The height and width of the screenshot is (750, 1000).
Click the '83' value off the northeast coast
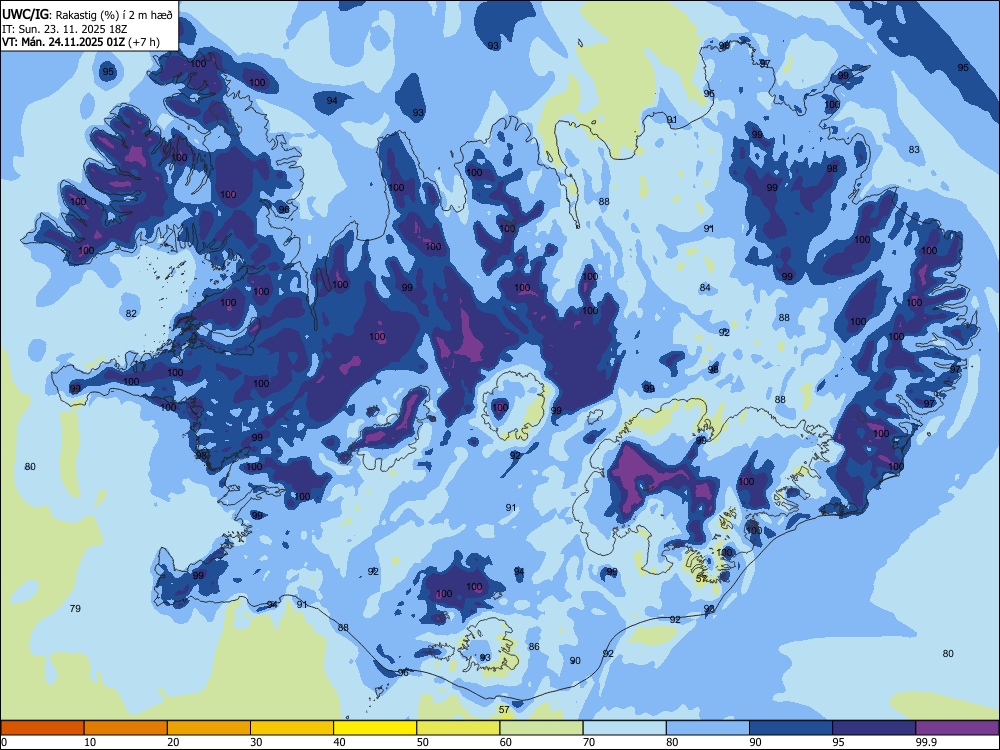(915, 149)
